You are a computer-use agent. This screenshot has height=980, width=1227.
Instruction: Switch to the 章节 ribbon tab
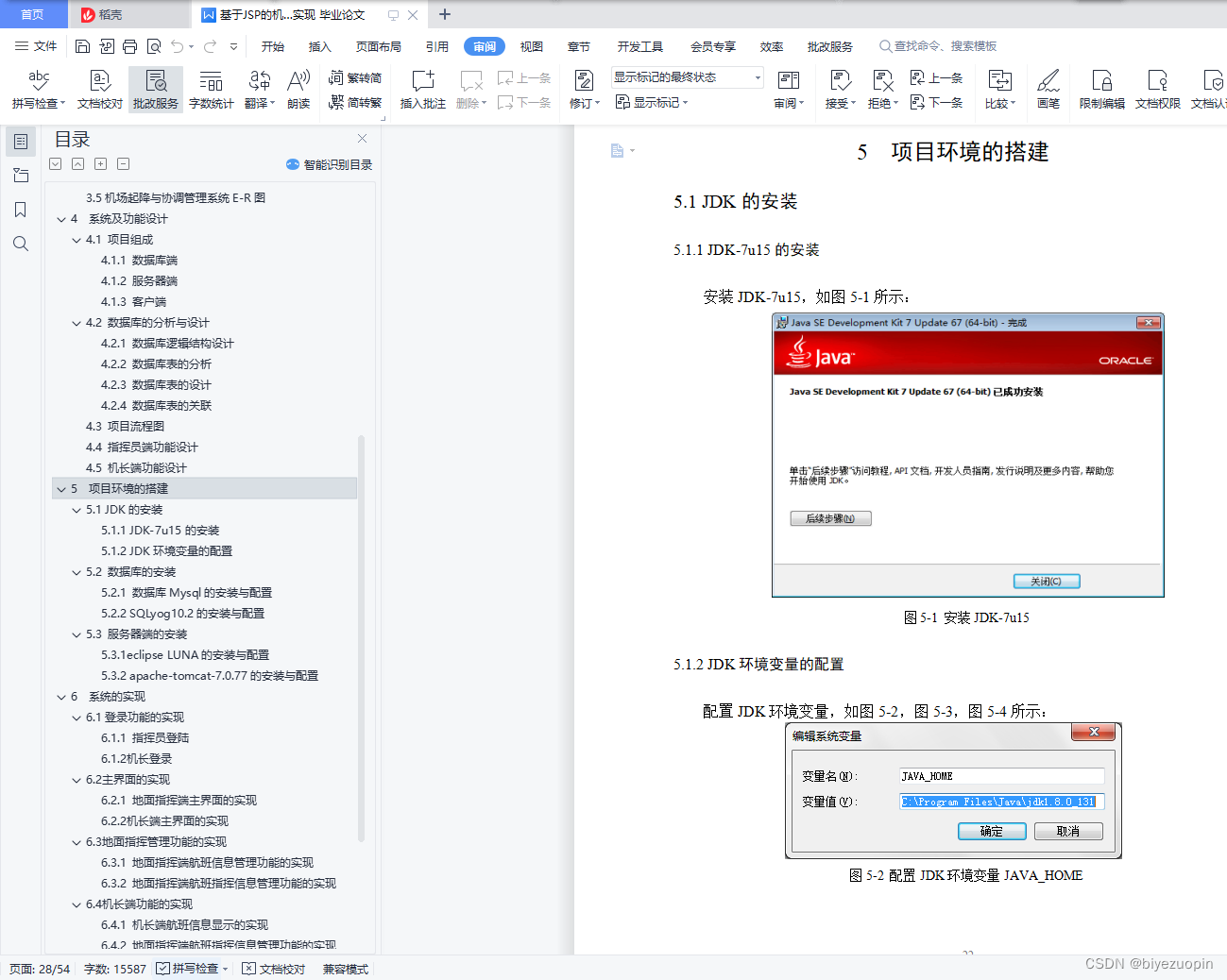(x=579, y=46)
